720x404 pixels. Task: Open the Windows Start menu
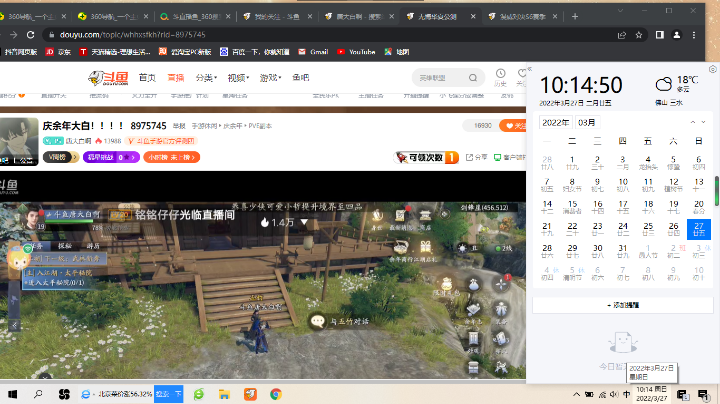point(13,394)
